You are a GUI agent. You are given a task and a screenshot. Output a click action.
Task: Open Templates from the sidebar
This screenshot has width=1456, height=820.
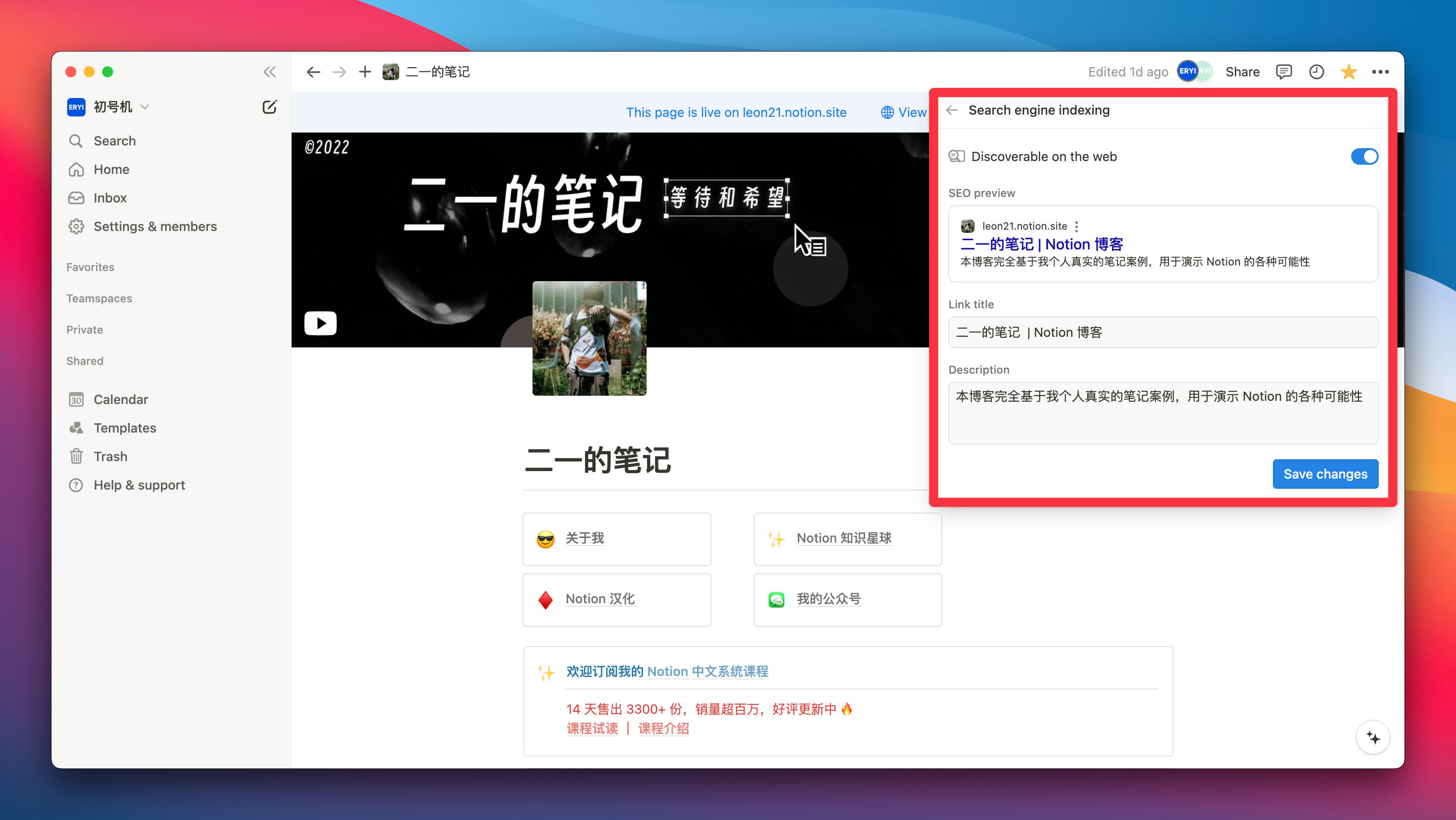124,428
